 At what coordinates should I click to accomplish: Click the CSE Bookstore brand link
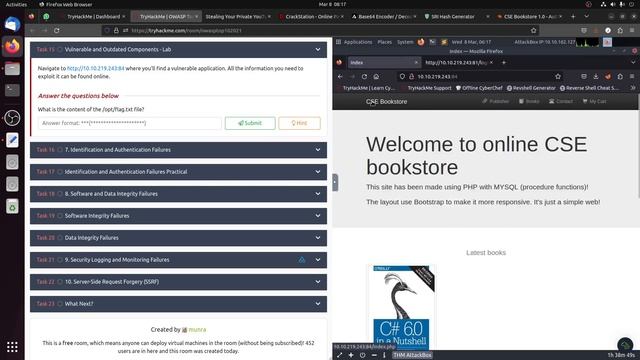[x=386, y=102]
